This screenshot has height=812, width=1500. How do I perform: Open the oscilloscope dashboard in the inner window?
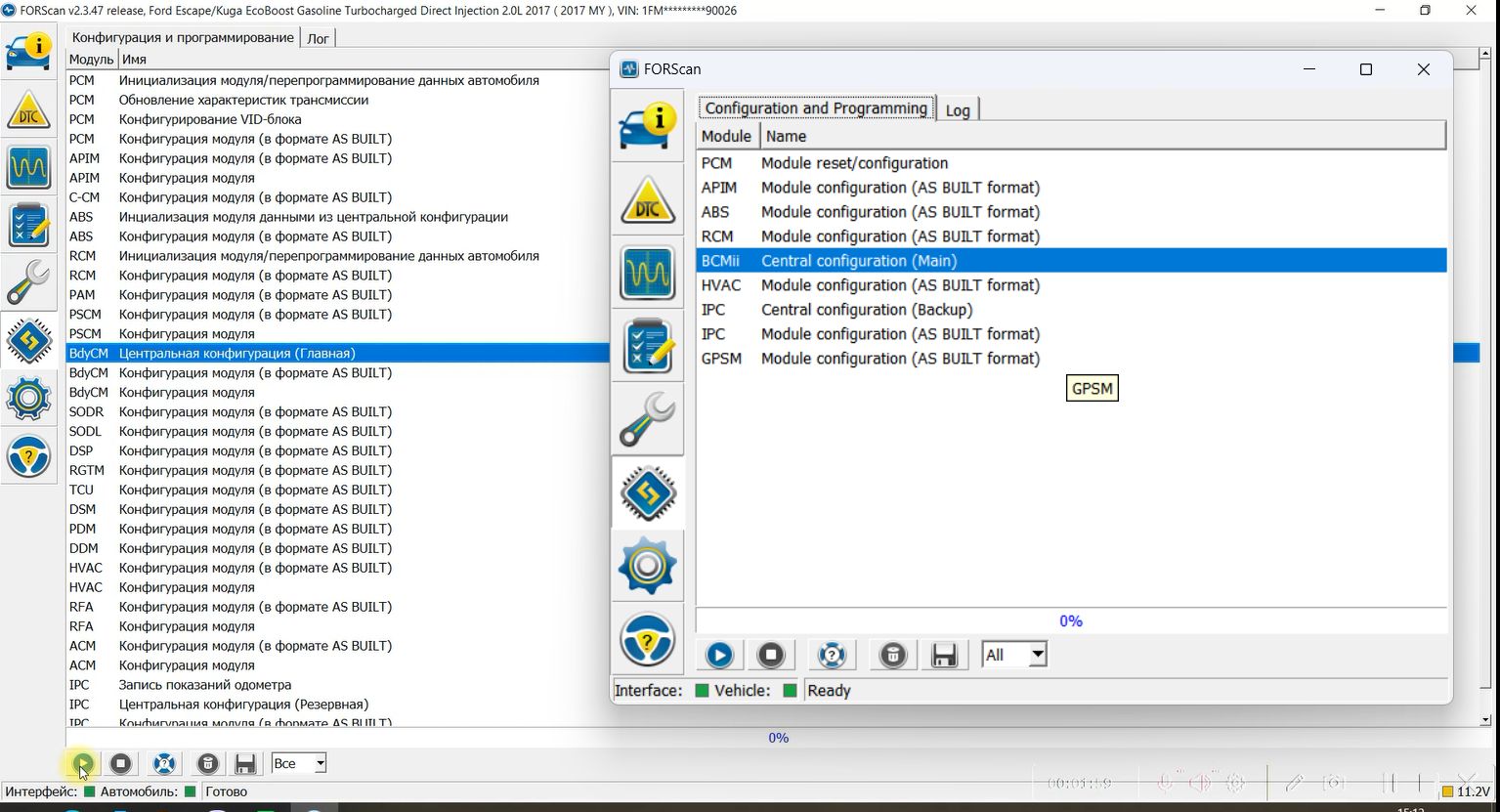pyautogui.click(x=647, y=274)
